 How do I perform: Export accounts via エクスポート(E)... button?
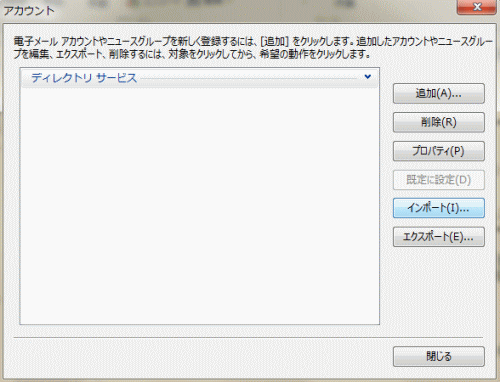click(x=439, y=237)
